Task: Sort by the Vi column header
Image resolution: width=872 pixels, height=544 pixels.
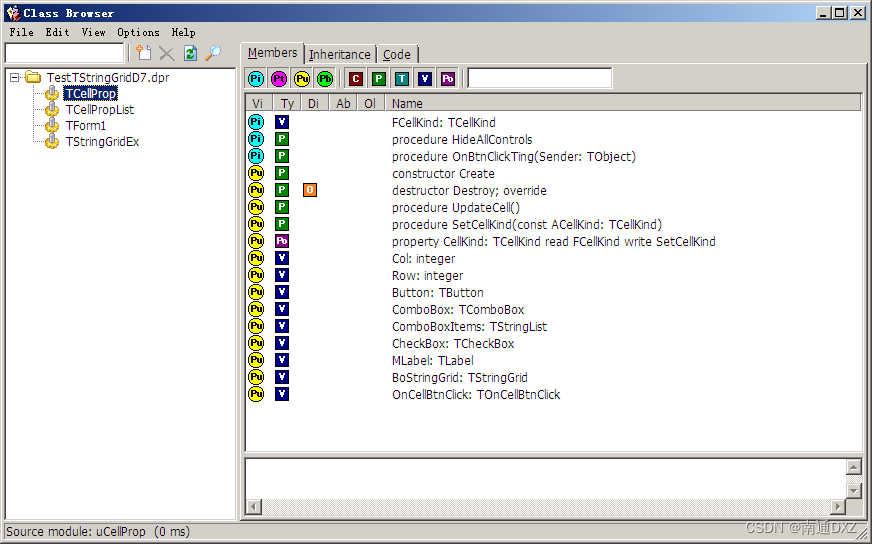Action: tap(258, 103)
